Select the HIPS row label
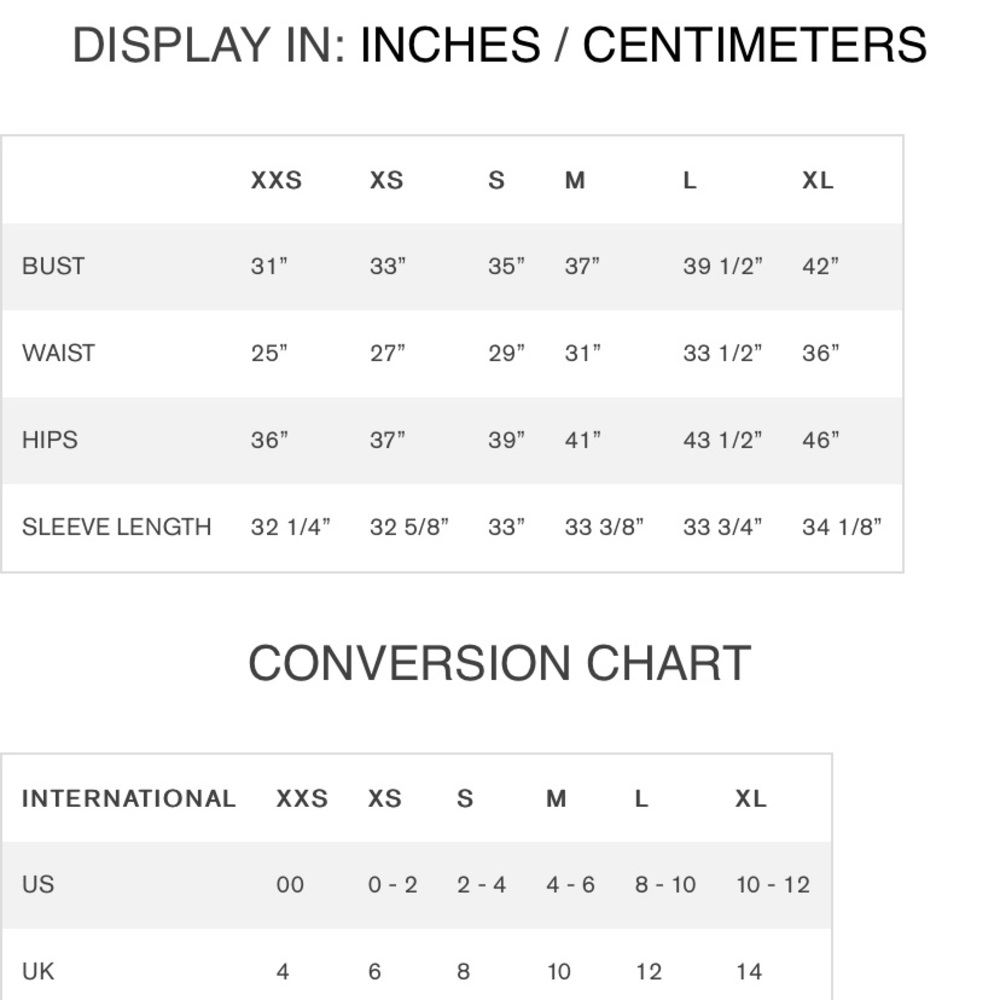This screenshot has height=1000, width=1000. click(50, 439)
